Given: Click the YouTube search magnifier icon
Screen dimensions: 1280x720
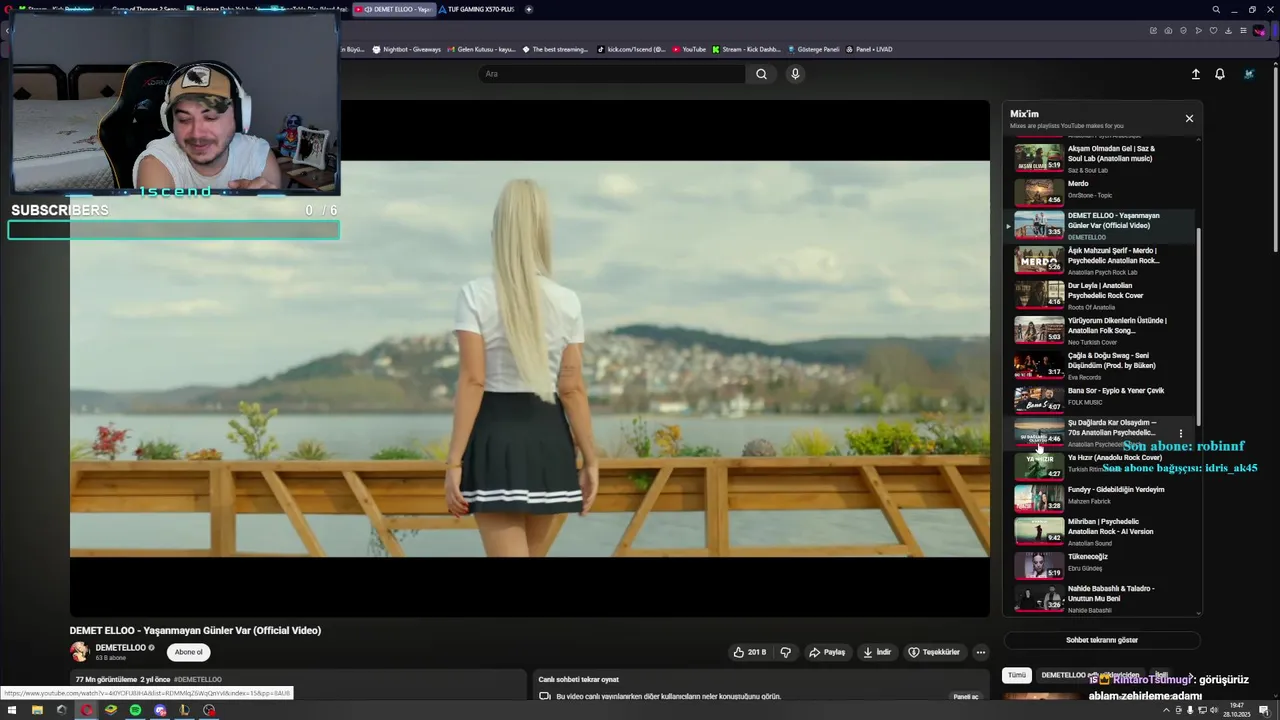Looking at the screenshot, I should coord(761,74).
